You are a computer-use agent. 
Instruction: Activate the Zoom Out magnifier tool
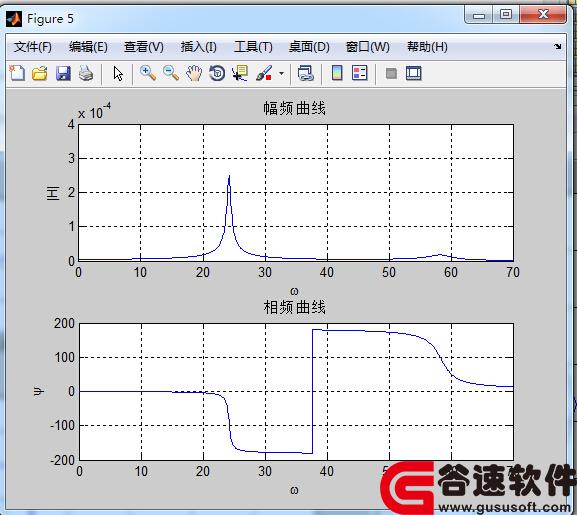click(x=171, y=73)
